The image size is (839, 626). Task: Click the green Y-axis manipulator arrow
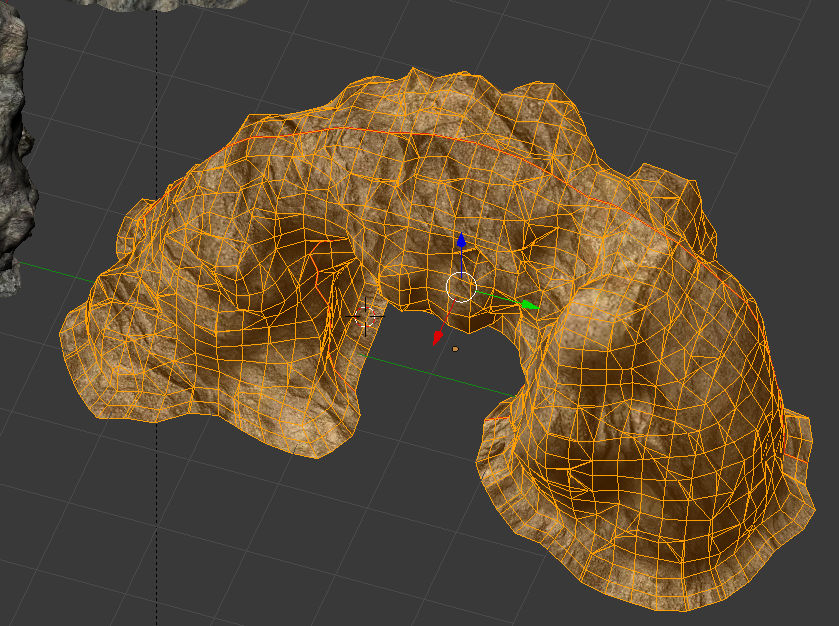click(x=530, y=305)
